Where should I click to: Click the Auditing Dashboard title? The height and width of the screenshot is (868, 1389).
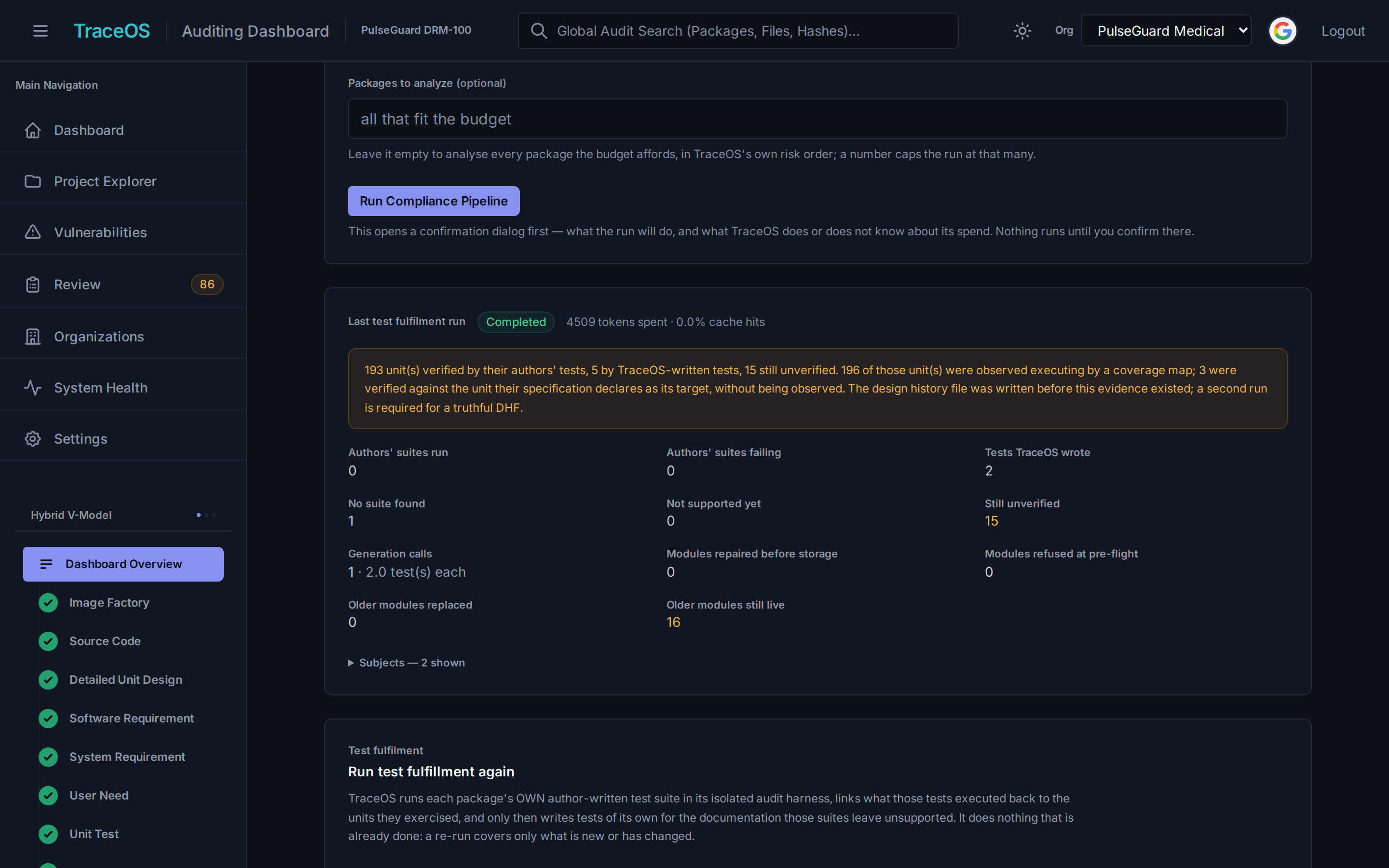point(256,31)
